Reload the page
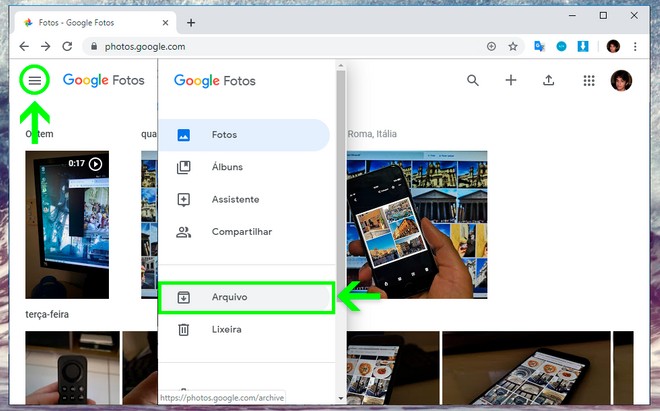This screenshot has width=660, height=411. [x=67, y=46]
